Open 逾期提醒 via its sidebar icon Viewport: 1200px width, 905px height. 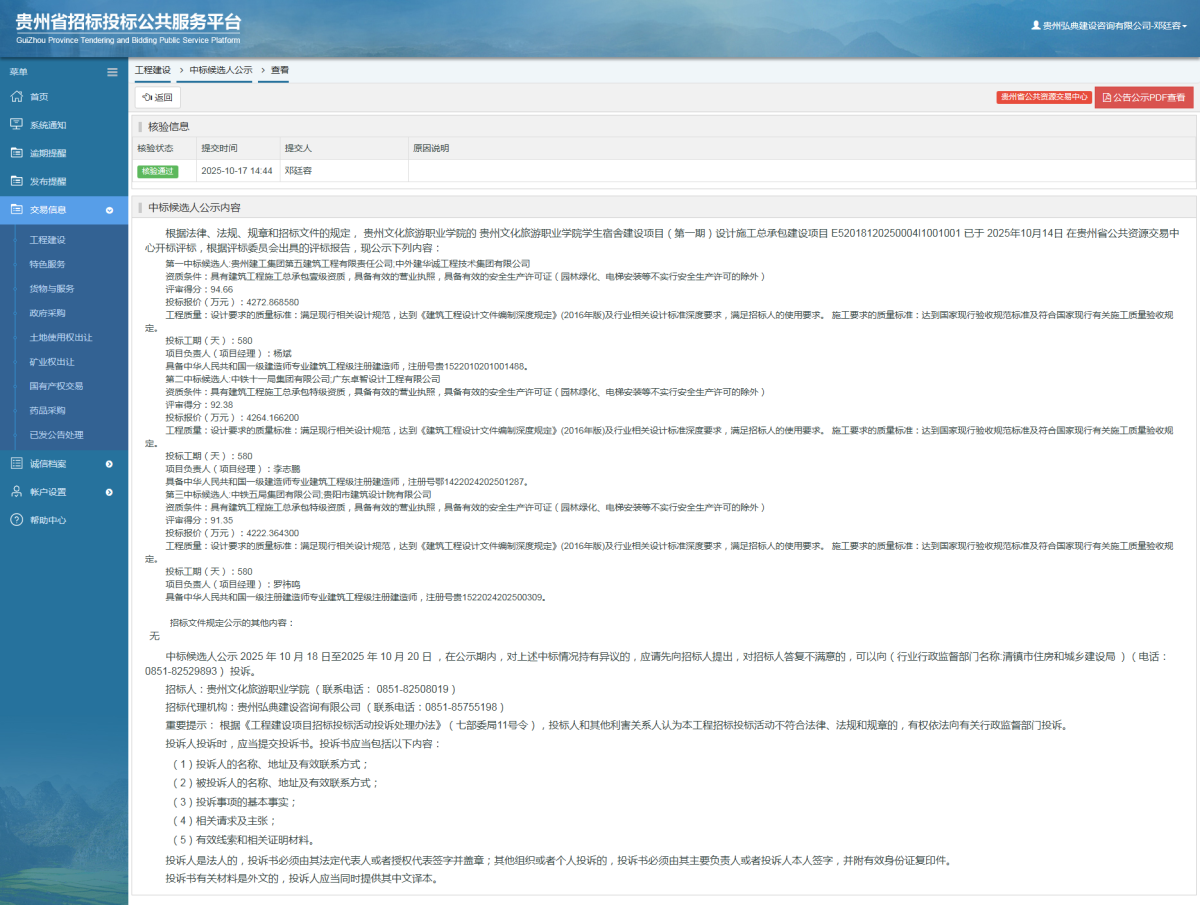coord(16,153)
